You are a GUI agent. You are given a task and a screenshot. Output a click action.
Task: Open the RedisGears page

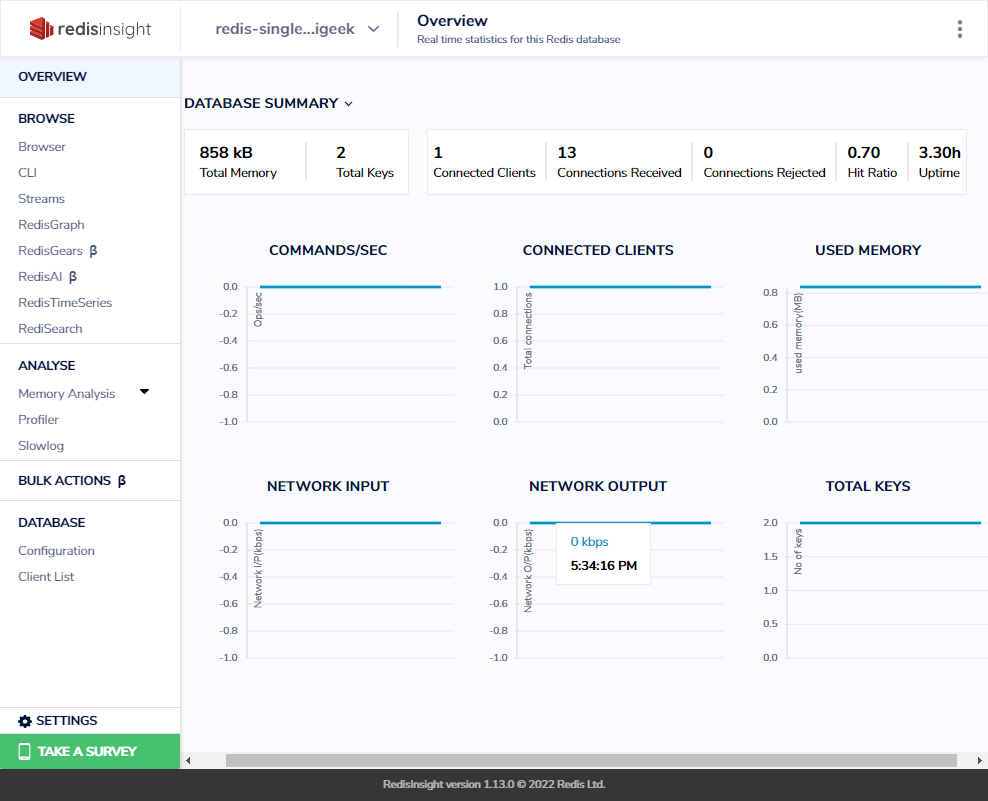[50, 251]
